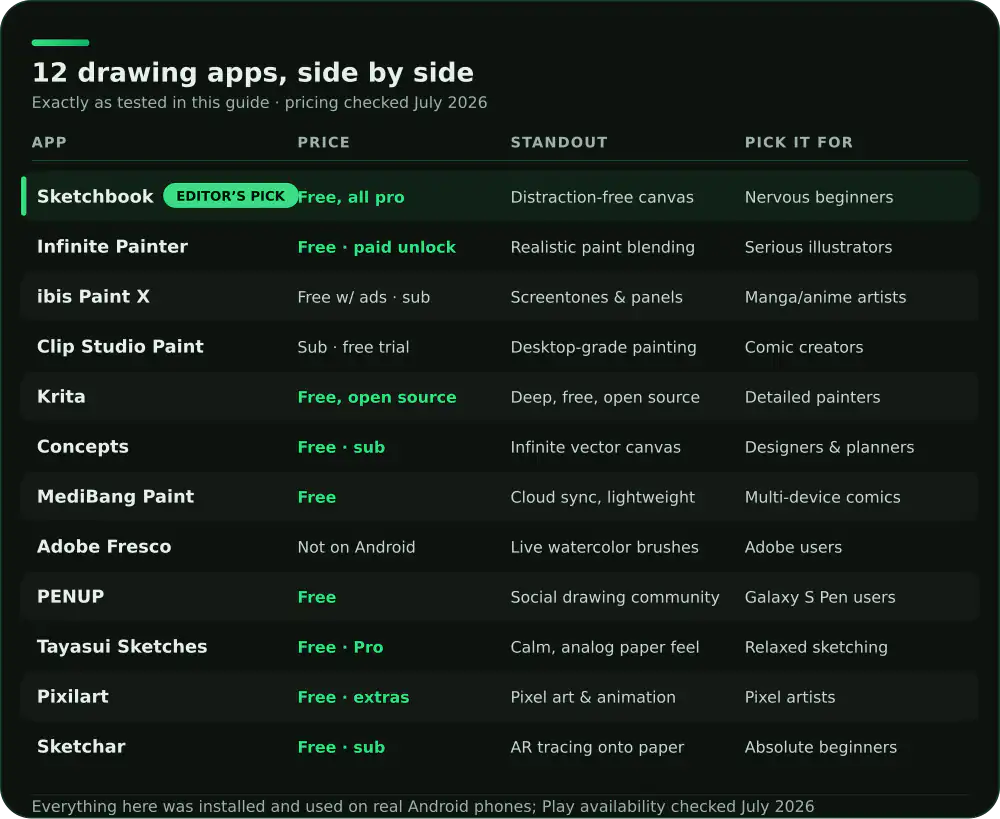Click the STANDOUT column header
The height and width of the screenshot is (819, 1000).
click(559, 142)
